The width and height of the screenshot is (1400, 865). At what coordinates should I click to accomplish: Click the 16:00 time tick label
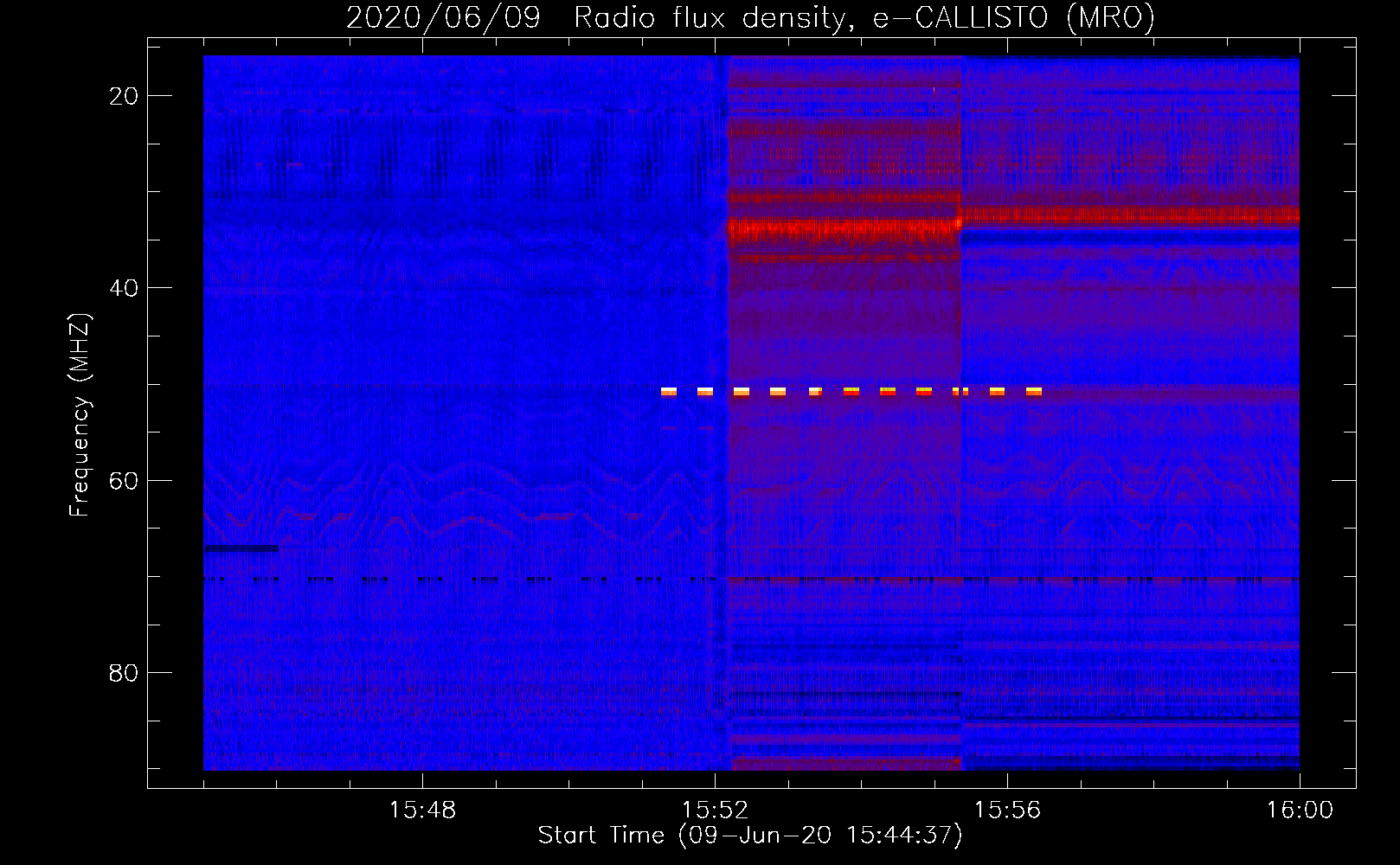1300,811
